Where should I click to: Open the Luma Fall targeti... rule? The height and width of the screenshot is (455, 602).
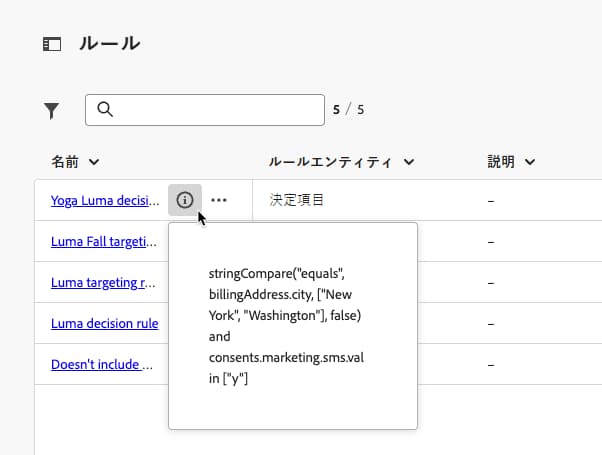click(x=104, y=242)
